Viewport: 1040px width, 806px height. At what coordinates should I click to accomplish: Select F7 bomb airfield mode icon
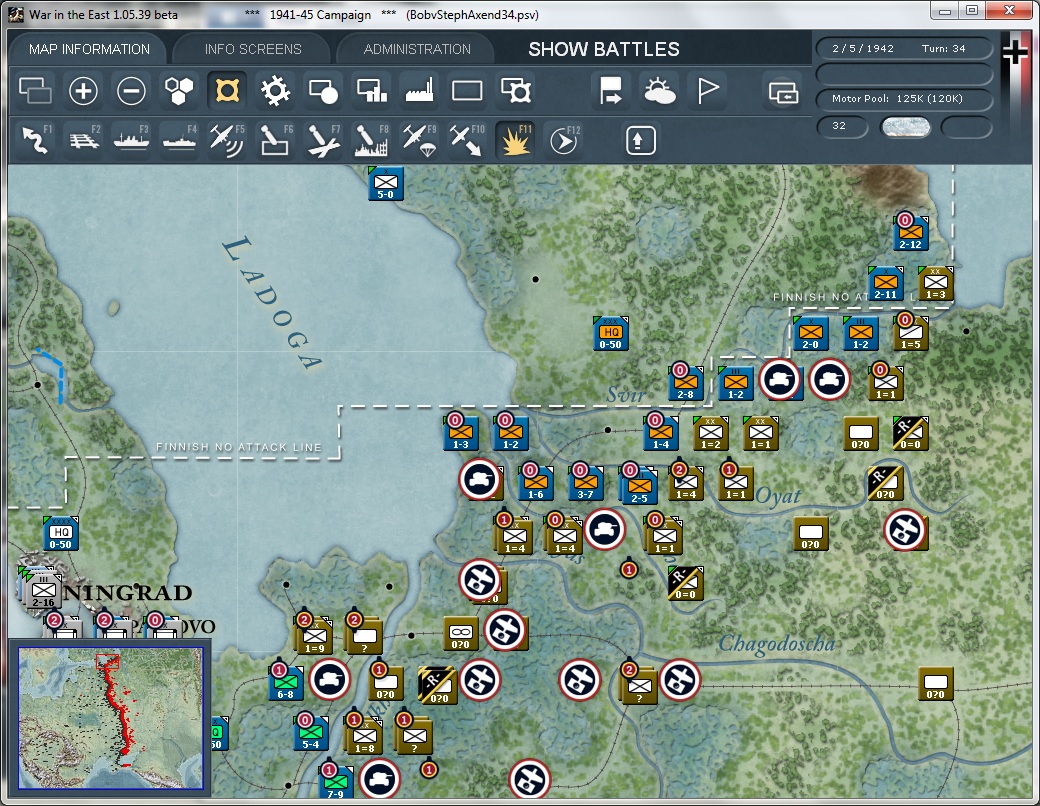[x=323, y=139]
